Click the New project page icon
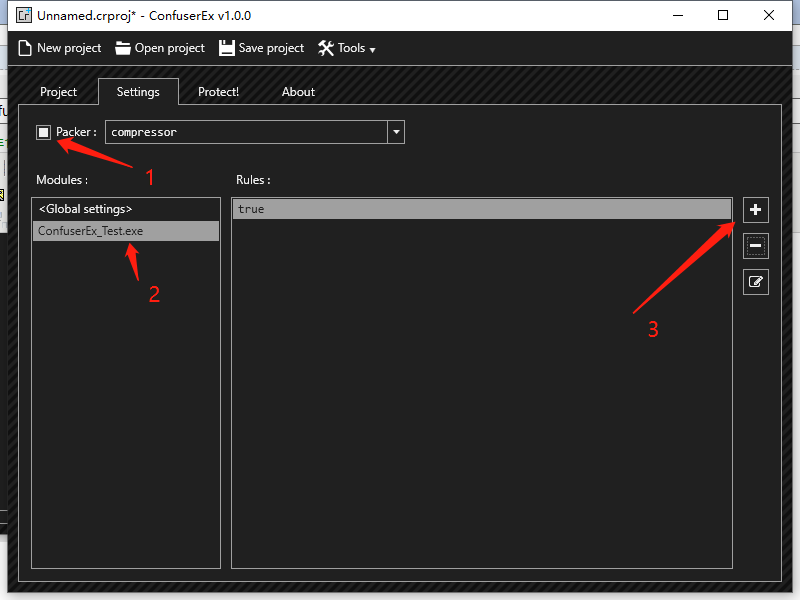 pos(25,48)
